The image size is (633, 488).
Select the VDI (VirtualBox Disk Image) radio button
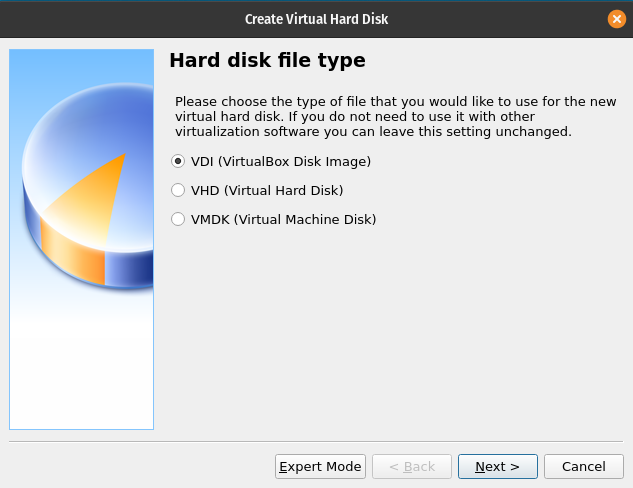click(x=178, y=161)
